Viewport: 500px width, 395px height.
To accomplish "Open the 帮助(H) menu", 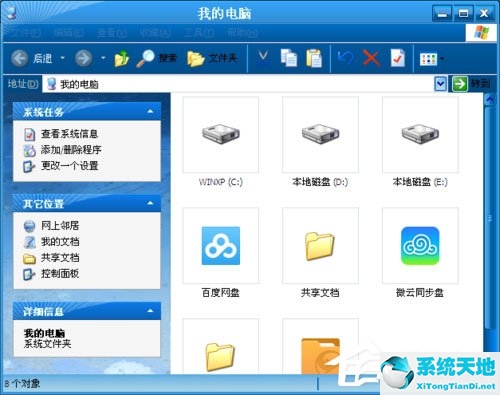I will tap(242, 33).
